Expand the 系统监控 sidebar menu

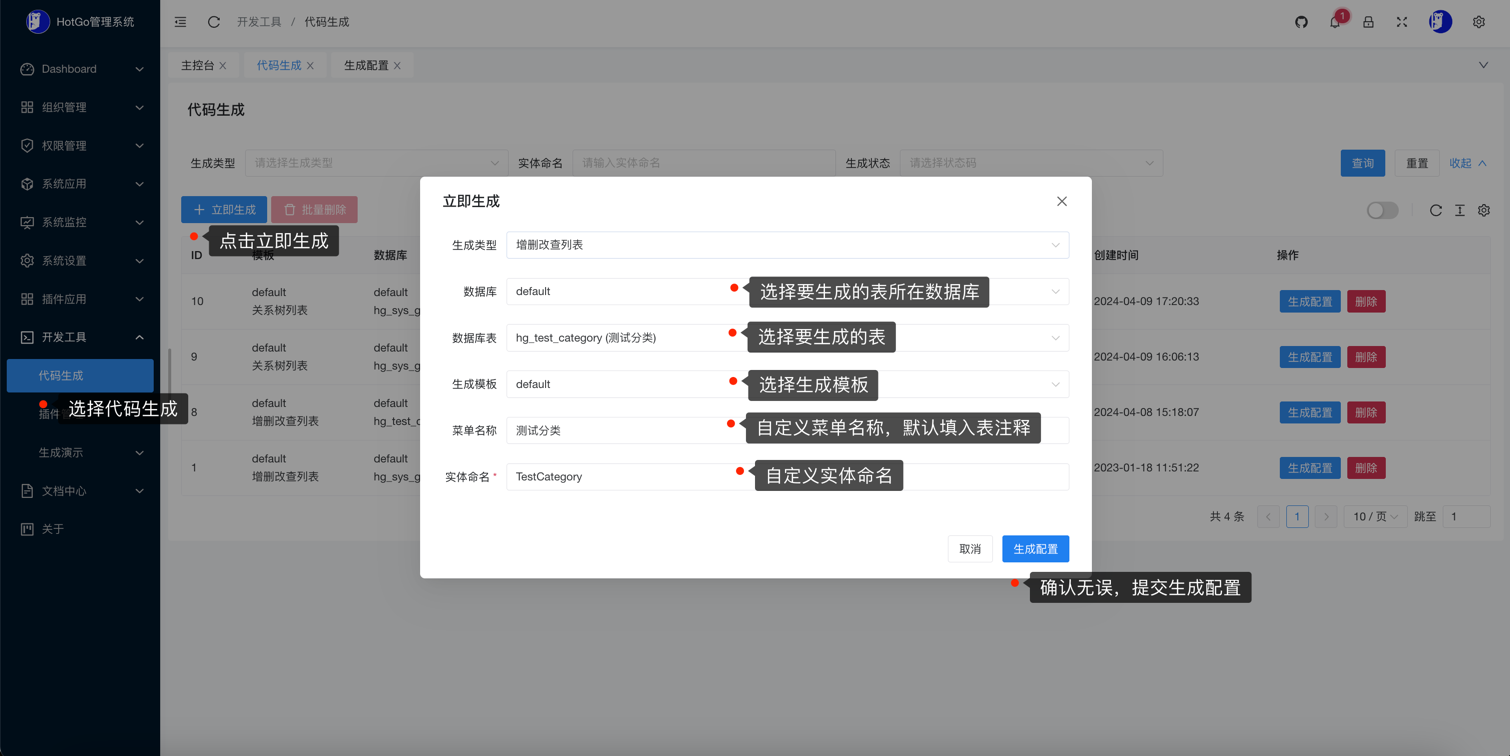click(x=80, y=222)
